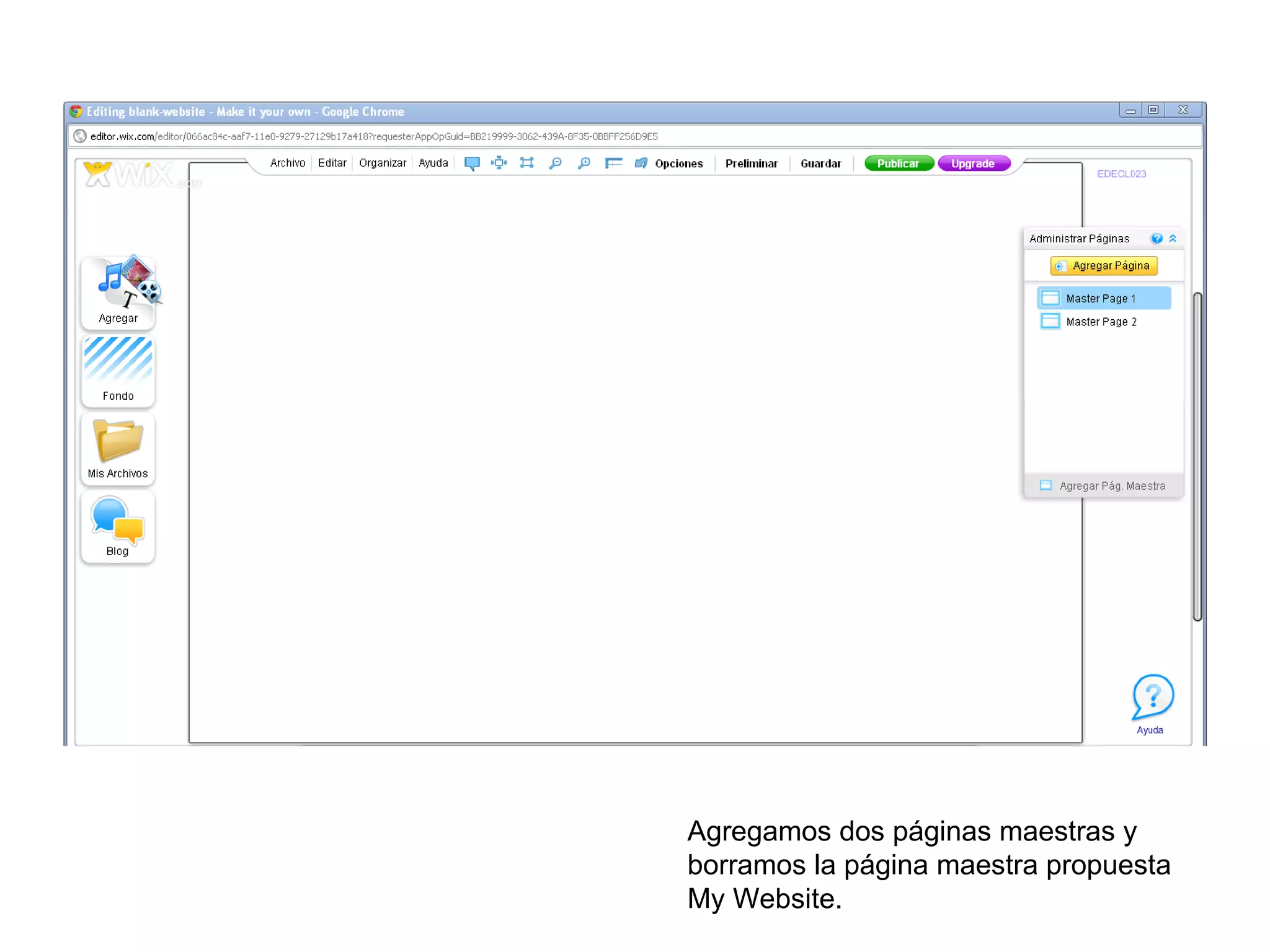Click the editor vertical scrollbar
The image size is (1270, 952).
1197,456
